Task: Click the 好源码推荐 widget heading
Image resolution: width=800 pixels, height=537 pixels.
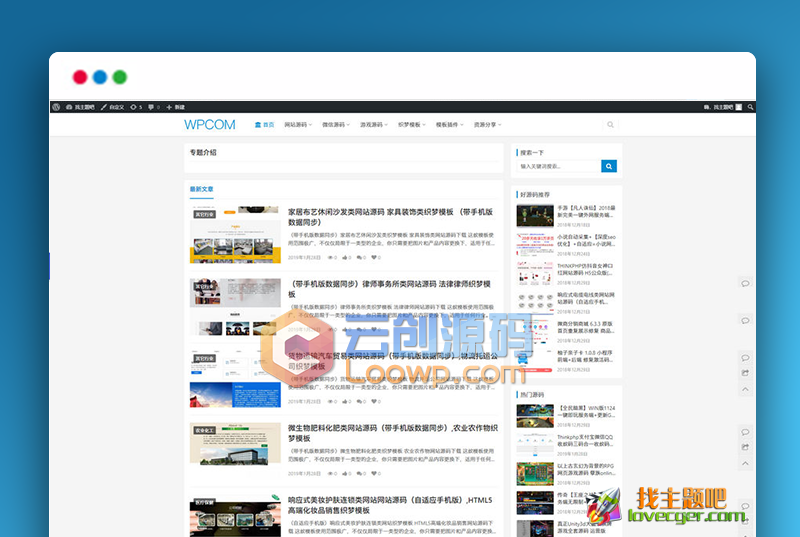Action: (535, 195)
